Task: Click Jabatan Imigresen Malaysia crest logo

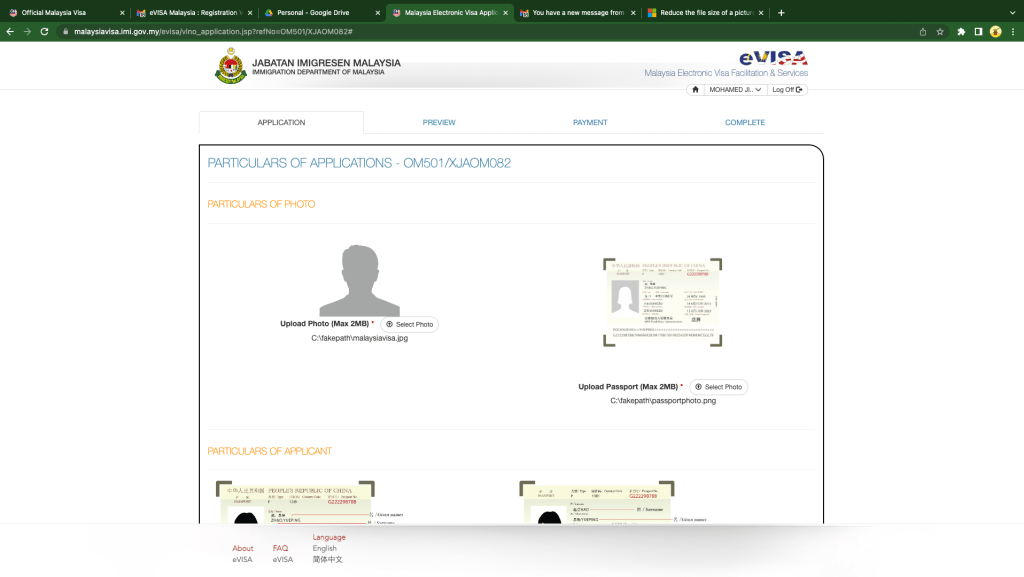Action: pyautogui.click(x=231, y=65)
